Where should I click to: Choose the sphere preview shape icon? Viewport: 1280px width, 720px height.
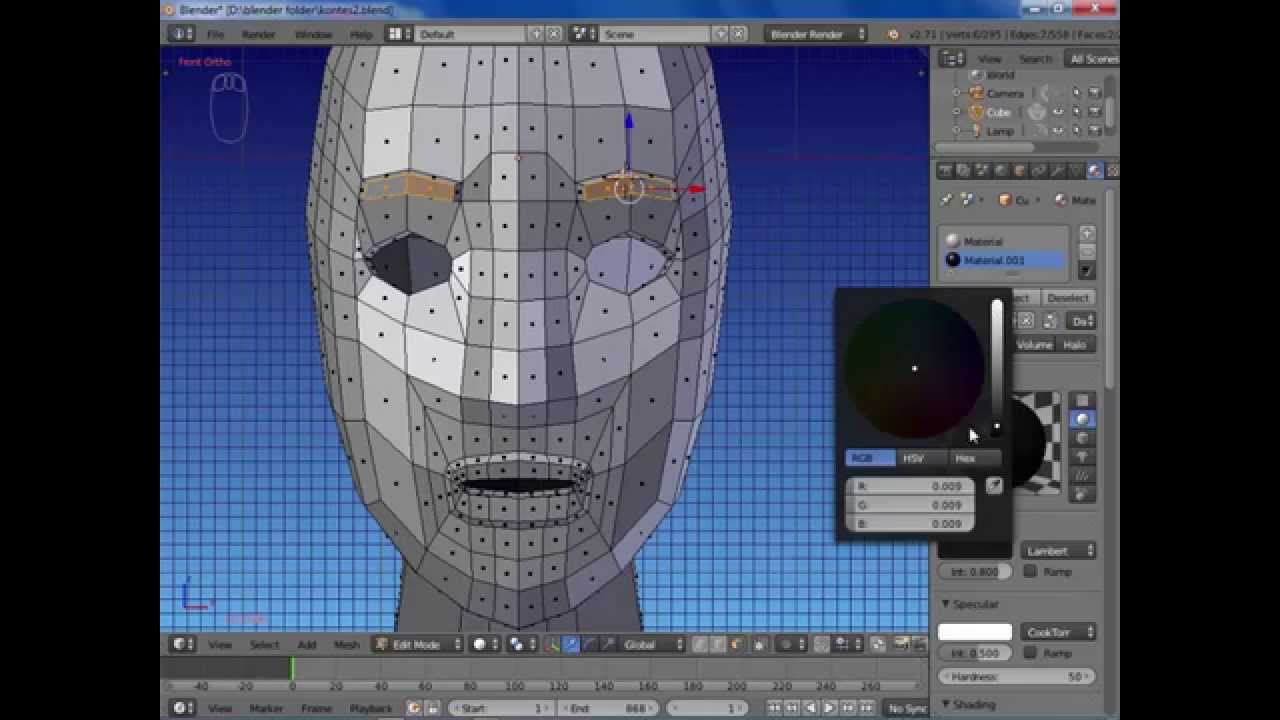coord(1082,419)
